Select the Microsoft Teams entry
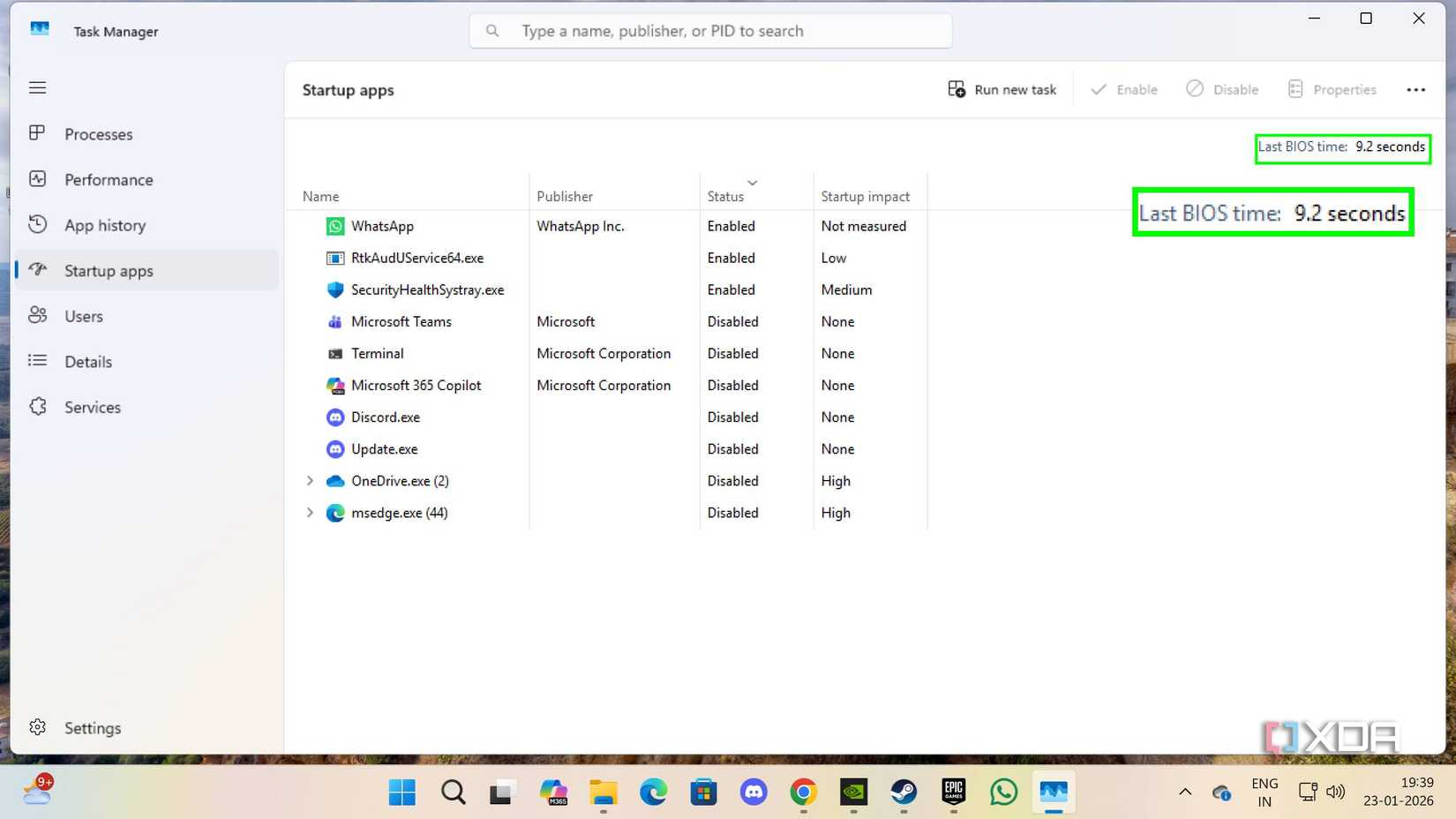The height and width of the screenshot is (819, 1456). coord(401,322)
